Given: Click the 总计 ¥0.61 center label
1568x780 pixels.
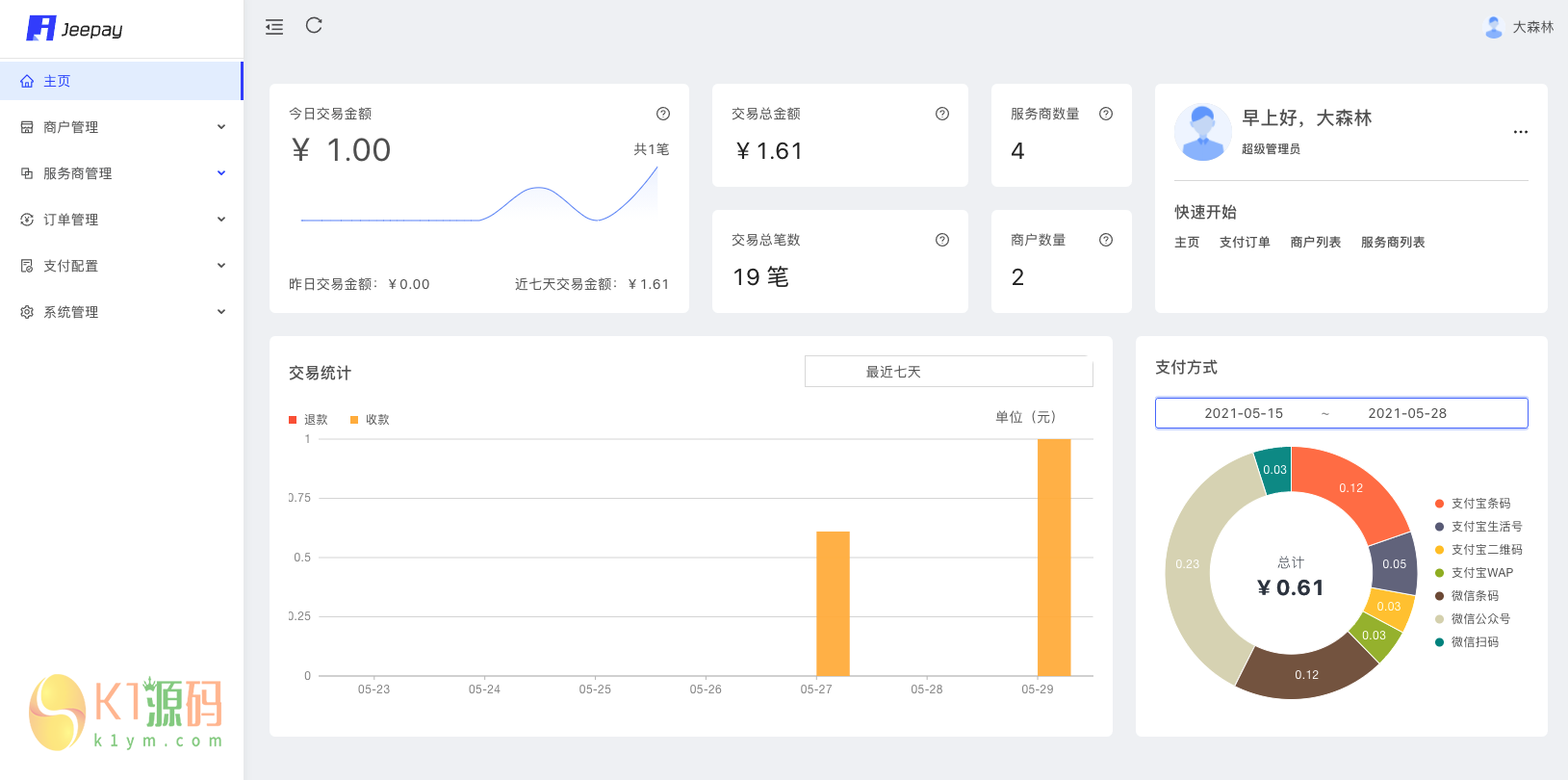Looking at the screenshot, I should (1291, 577).
